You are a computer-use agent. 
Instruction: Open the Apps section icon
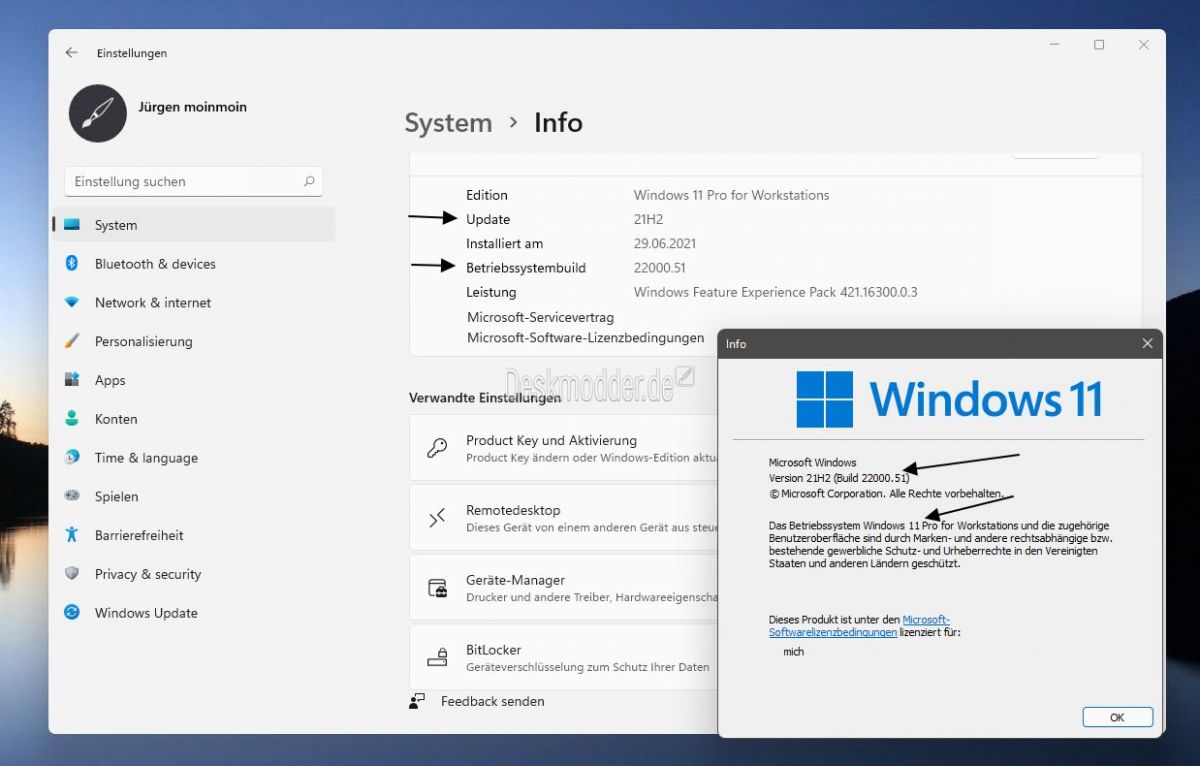pyautogui.click(x=72, y=380)
